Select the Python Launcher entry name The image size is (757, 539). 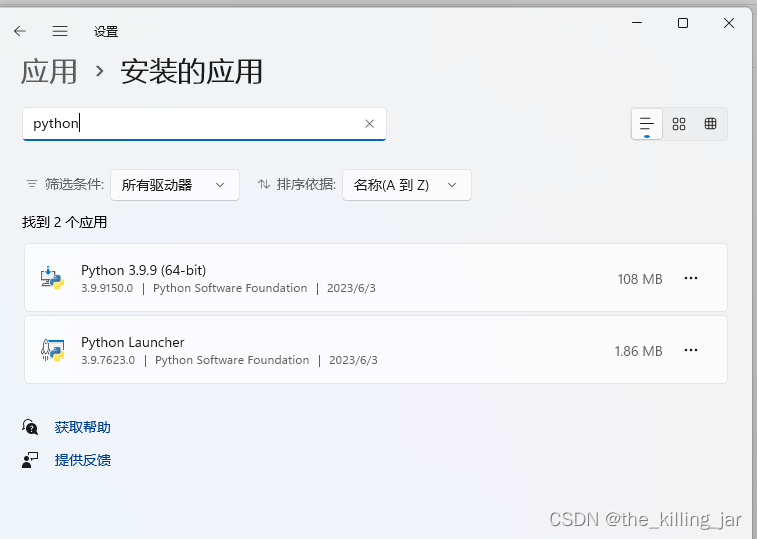click(133, 342)
